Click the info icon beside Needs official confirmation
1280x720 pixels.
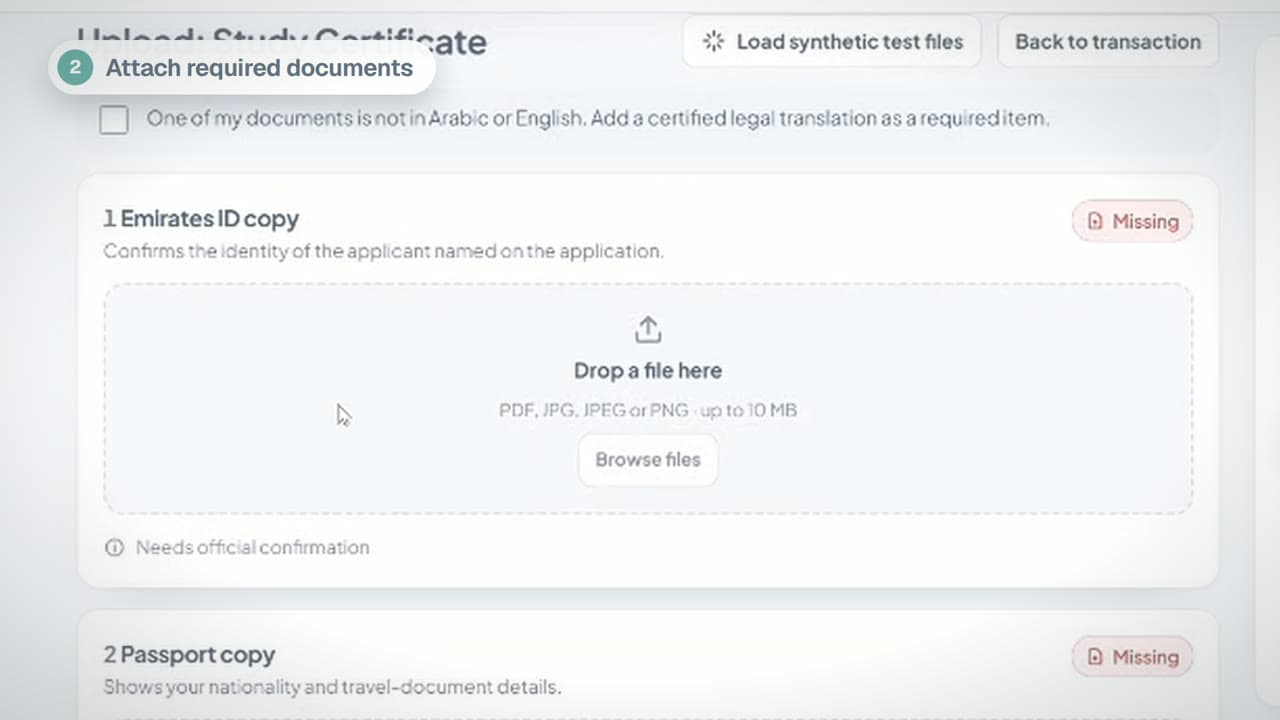coord(115,548)
